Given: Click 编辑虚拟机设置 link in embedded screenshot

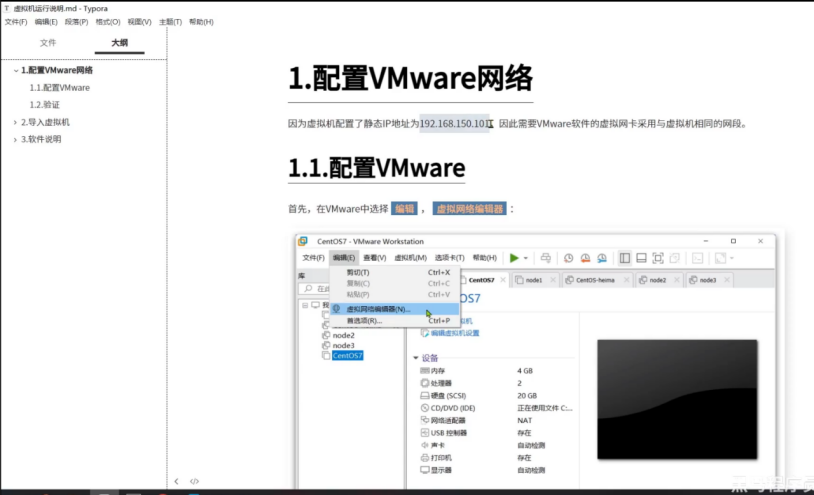Looking at the screenshot, I should pos(454,333).
